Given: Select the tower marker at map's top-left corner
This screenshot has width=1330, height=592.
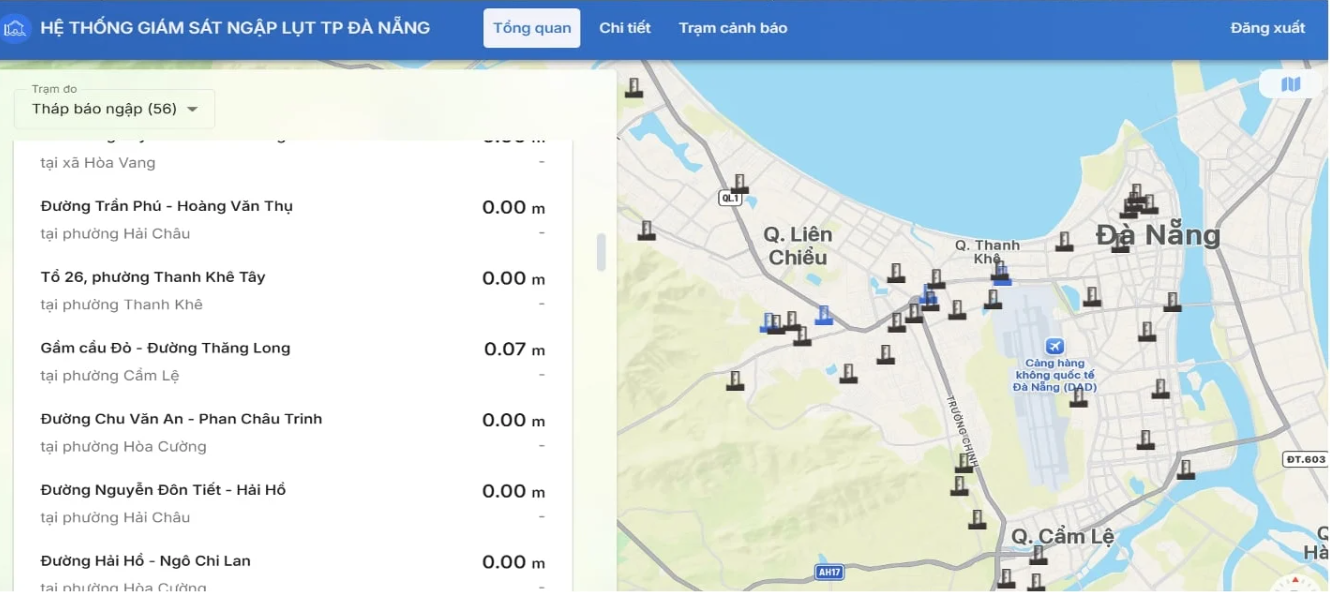Looking at the screenshot, I should pos(633,88).
